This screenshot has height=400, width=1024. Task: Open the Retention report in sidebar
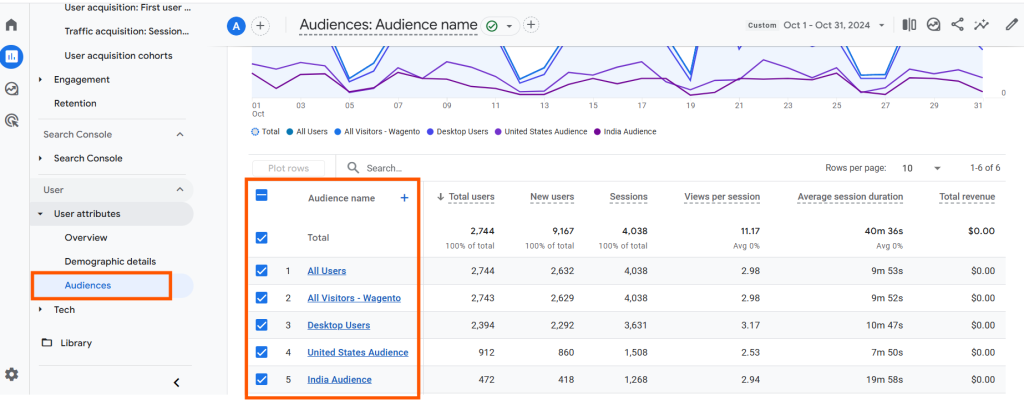pos(75,103)
